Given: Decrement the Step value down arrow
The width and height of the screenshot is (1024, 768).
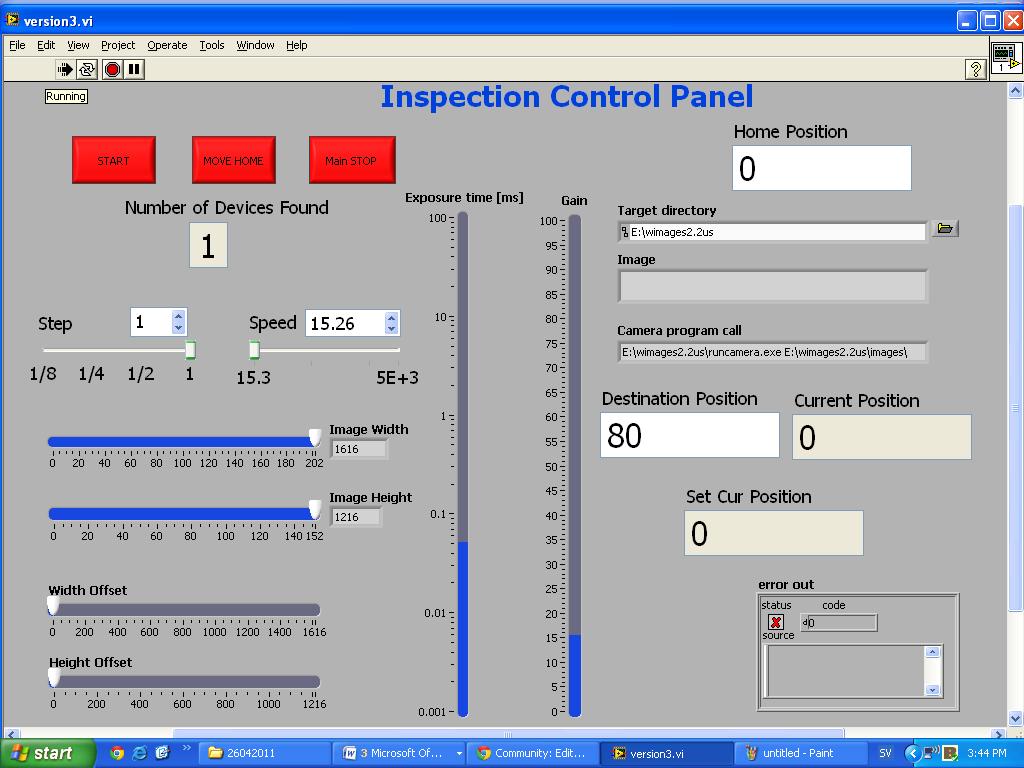Looking at the screenshot, I should click(x=178, y=328).
